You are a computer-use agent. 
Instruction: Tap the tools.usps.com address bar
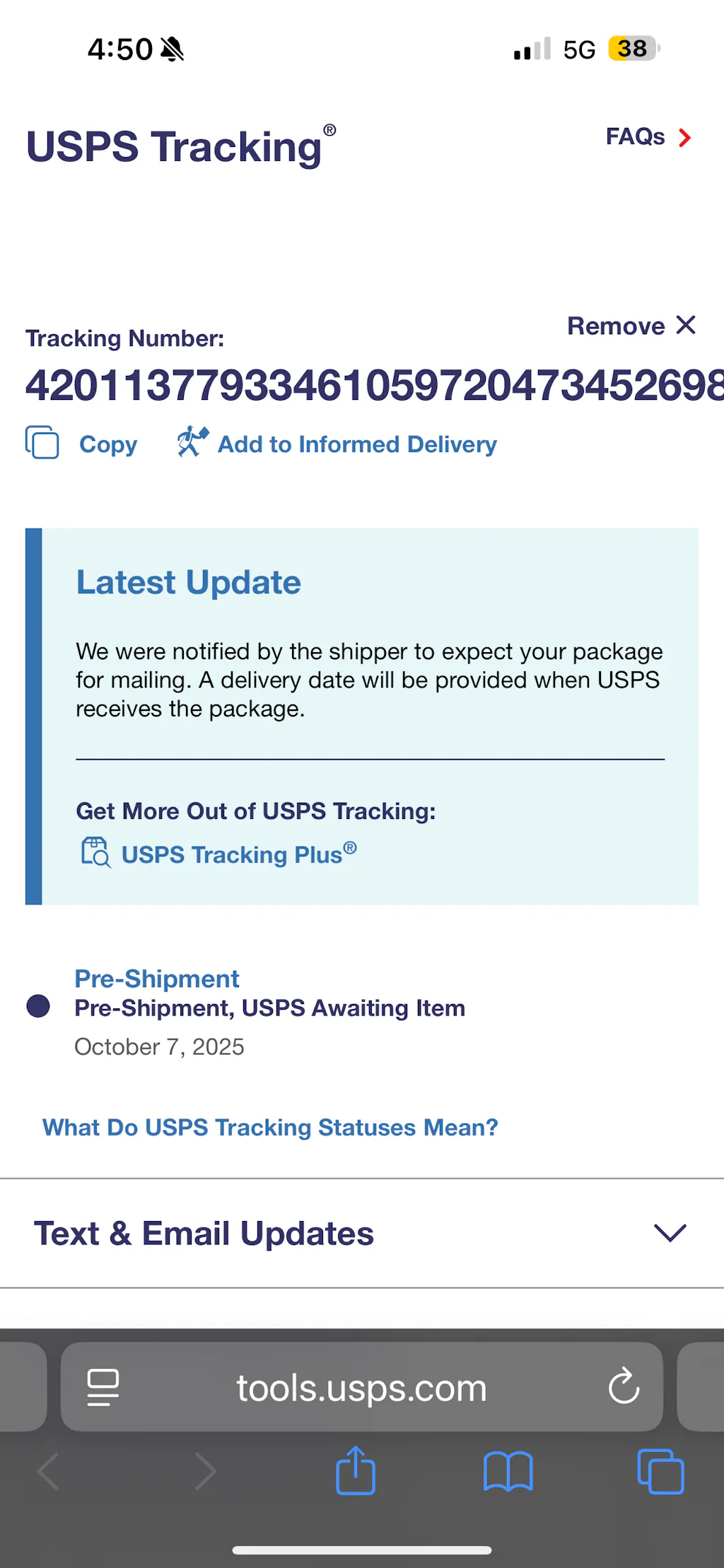pyautogui.click(x=361, y=1388)
